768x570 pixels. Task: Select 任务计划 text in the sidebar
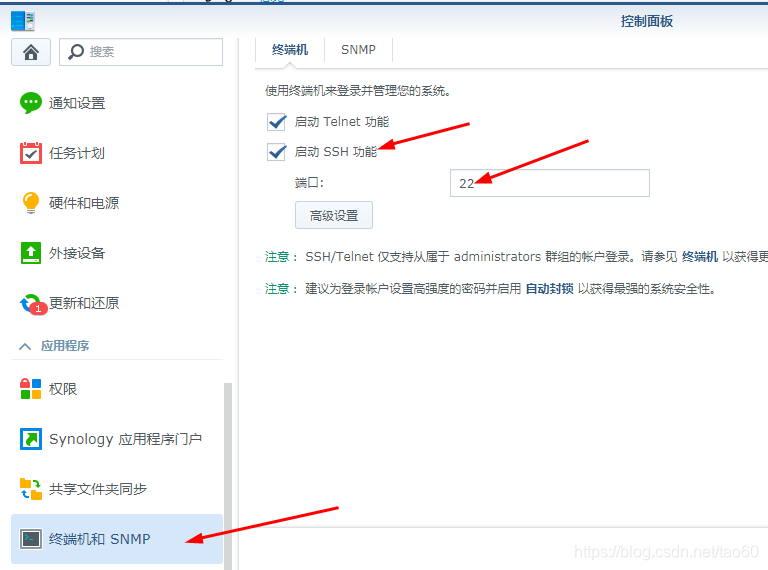click(x=77, y=153)
